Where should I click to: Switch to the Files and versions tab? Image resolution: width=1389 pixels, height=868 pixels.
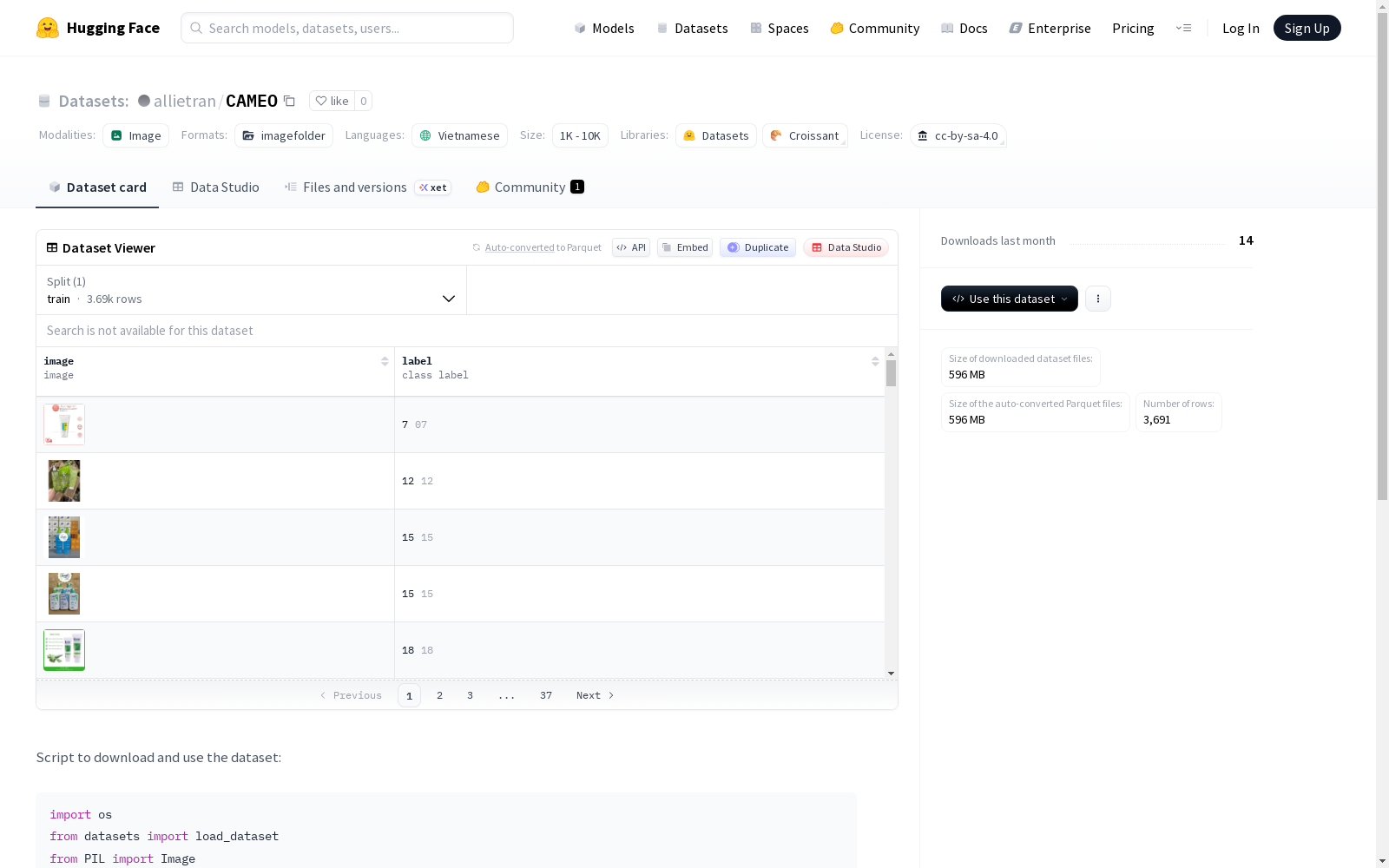point(367,187)
